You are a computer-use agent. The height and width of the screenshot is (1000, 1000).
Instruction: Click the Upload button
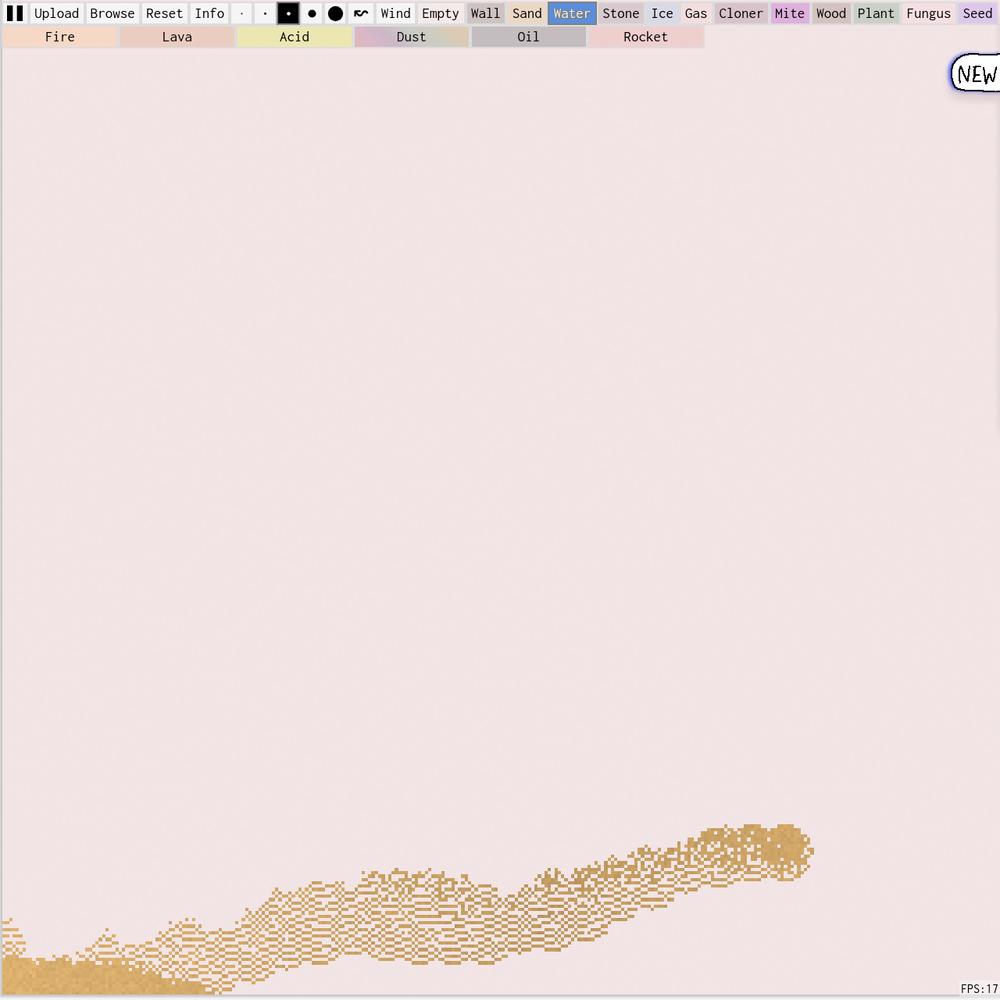click(x=56, y=13)
